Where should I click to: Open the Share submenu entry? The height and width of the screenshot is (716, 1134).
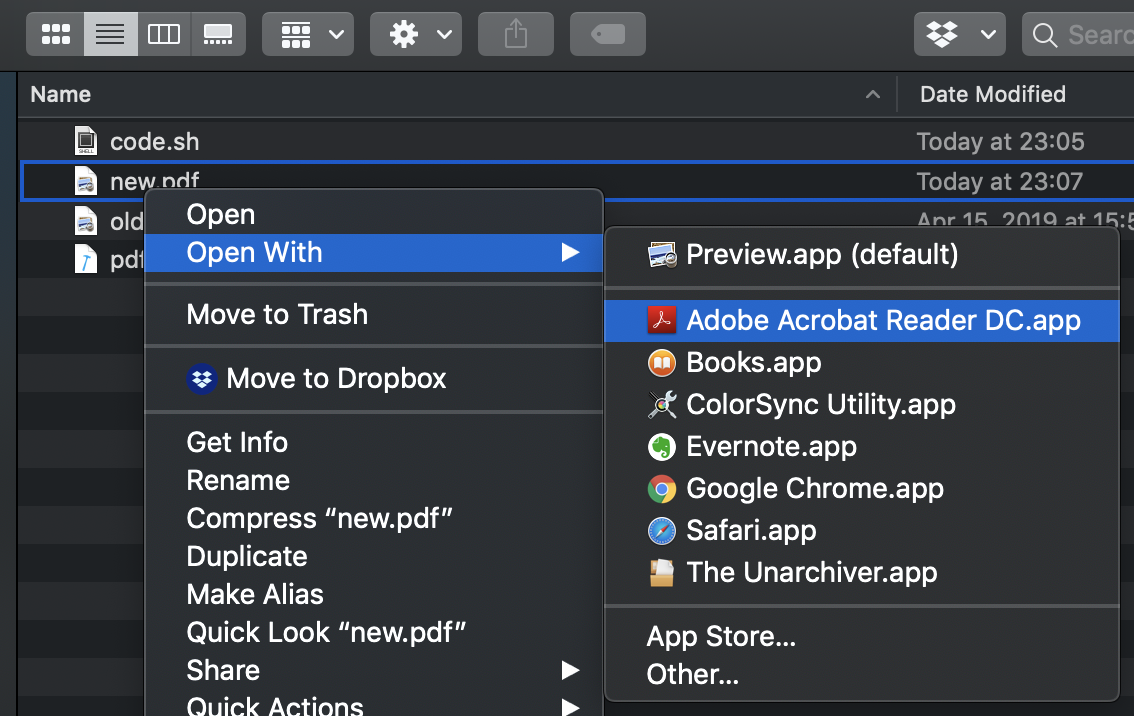pyautogui.click(x=373, y=670)
